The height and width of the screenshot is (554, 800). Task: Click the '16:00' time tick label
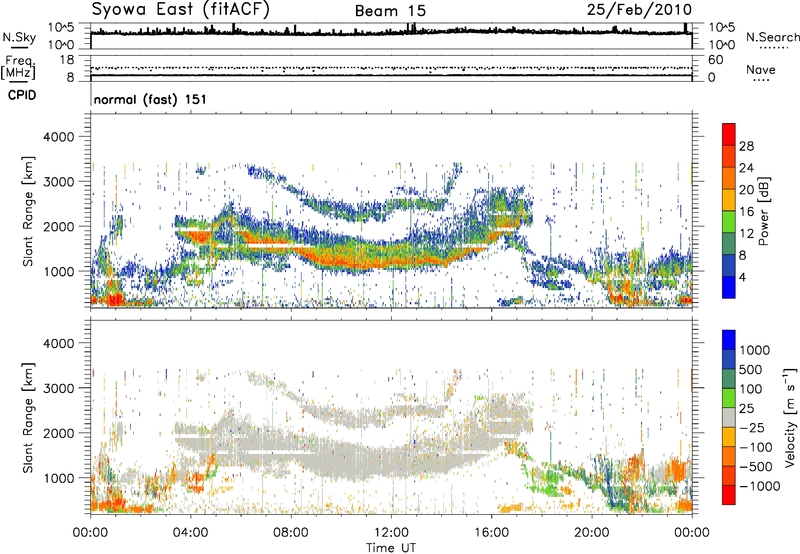click(x=491, y=533)
